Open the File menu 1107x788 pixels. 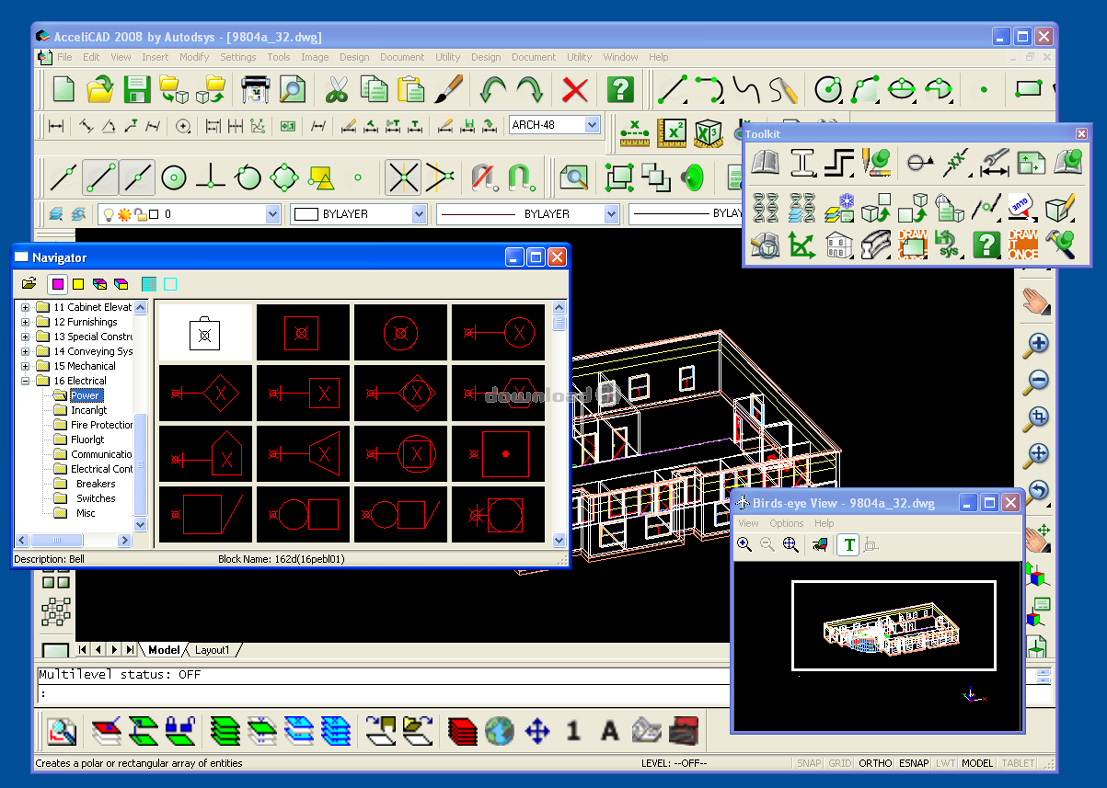[64, 57]
